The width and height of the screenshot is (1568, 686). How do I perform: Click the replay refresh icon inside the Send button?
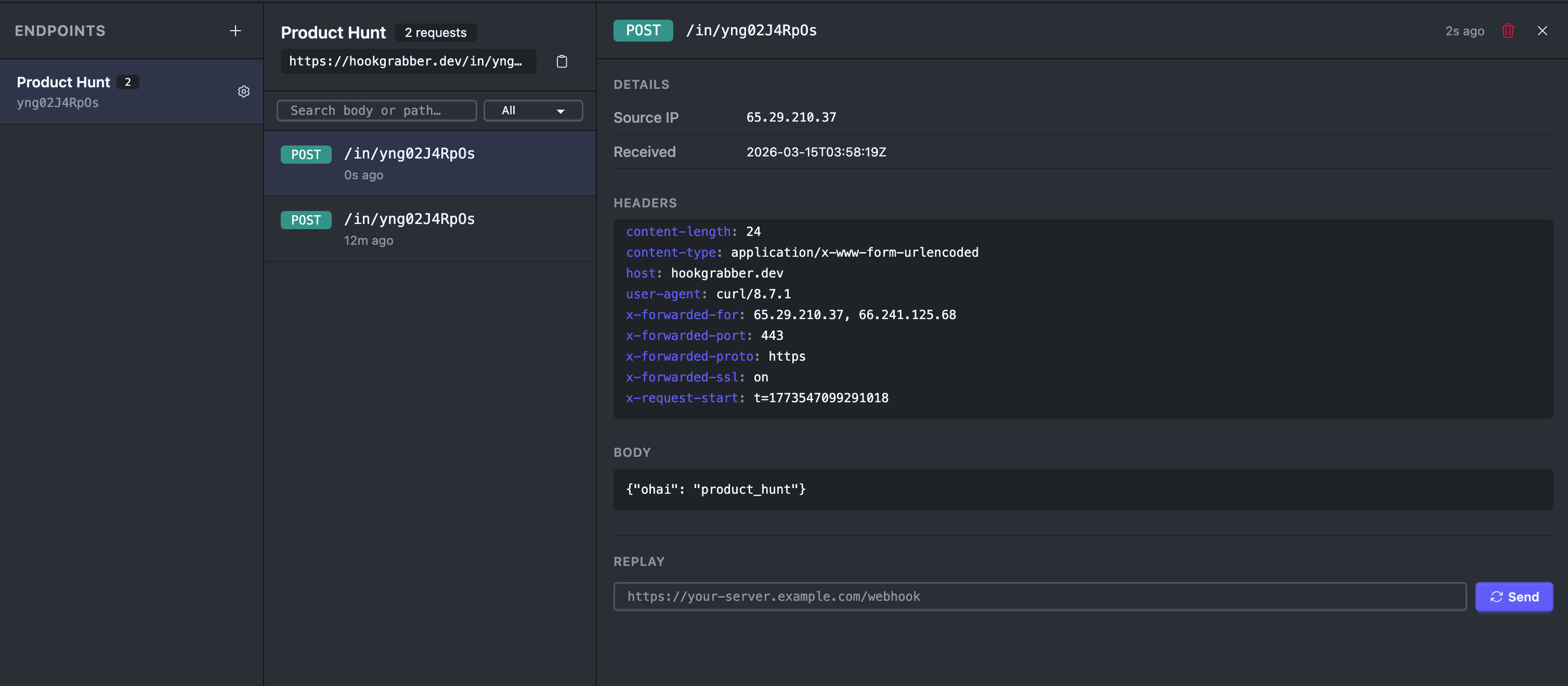(x=1498, y=597)
